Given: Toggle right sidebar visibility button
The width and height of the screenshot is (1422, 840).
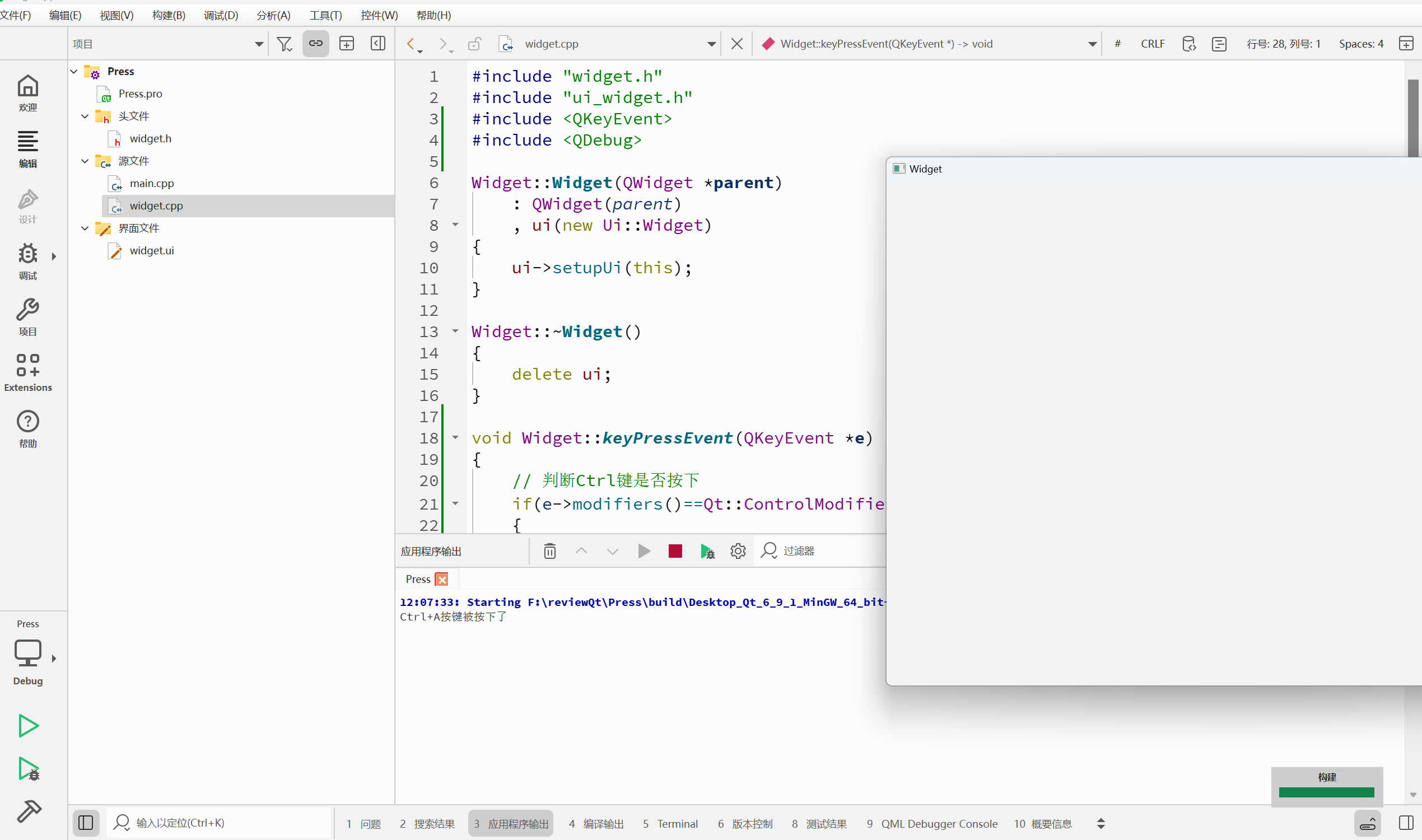Looking at the screenshot, I should click(1406, 823).
